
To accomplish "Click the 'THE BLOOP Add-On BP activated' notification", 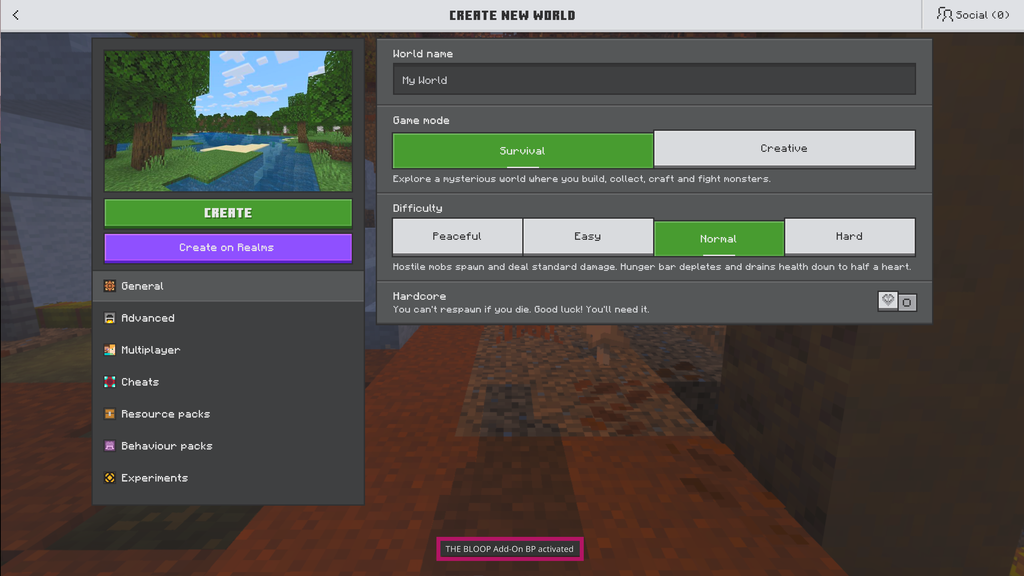I will point(509,549).
